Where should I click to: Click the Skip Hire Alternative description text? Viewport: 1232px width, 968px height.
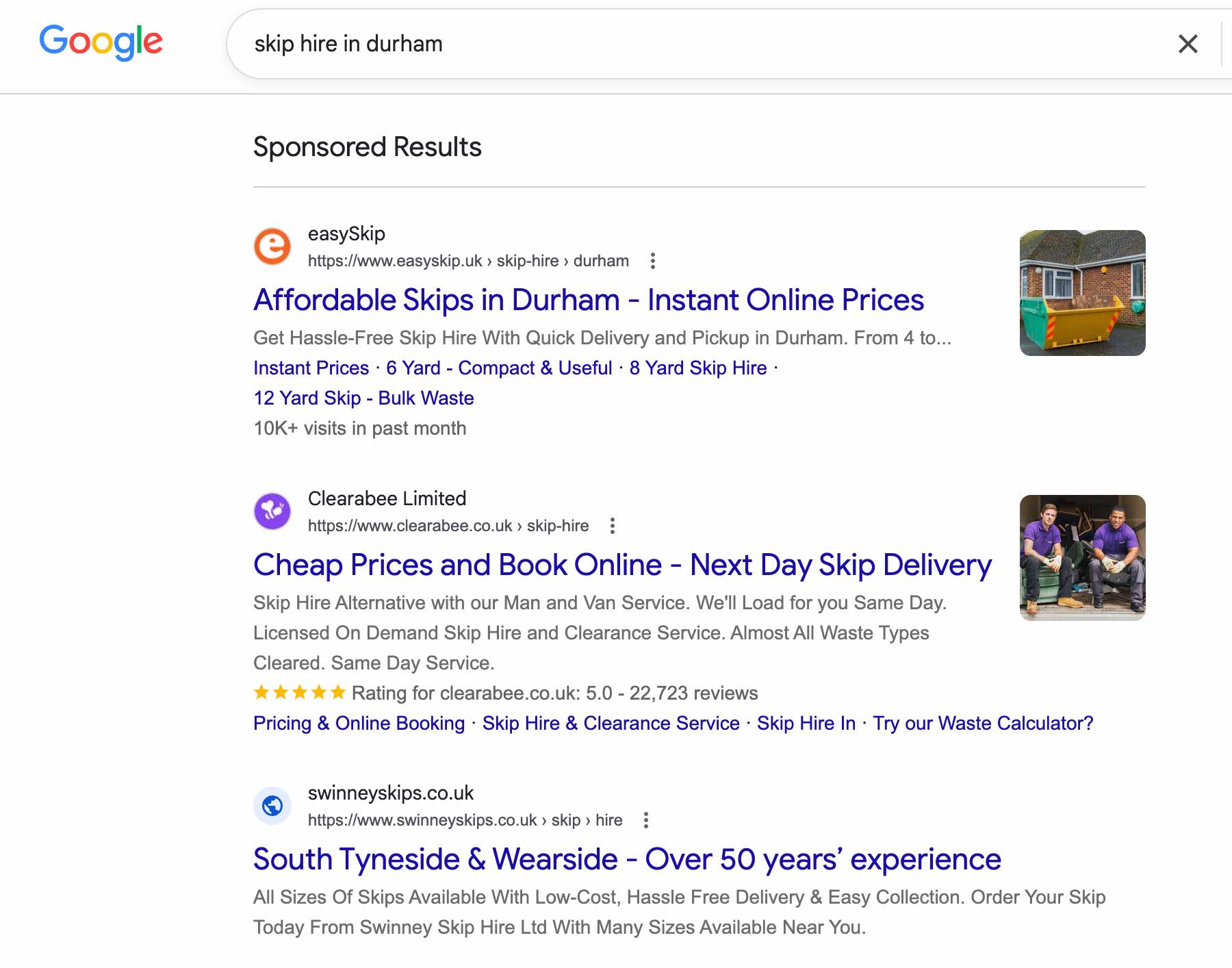[600, 633]
